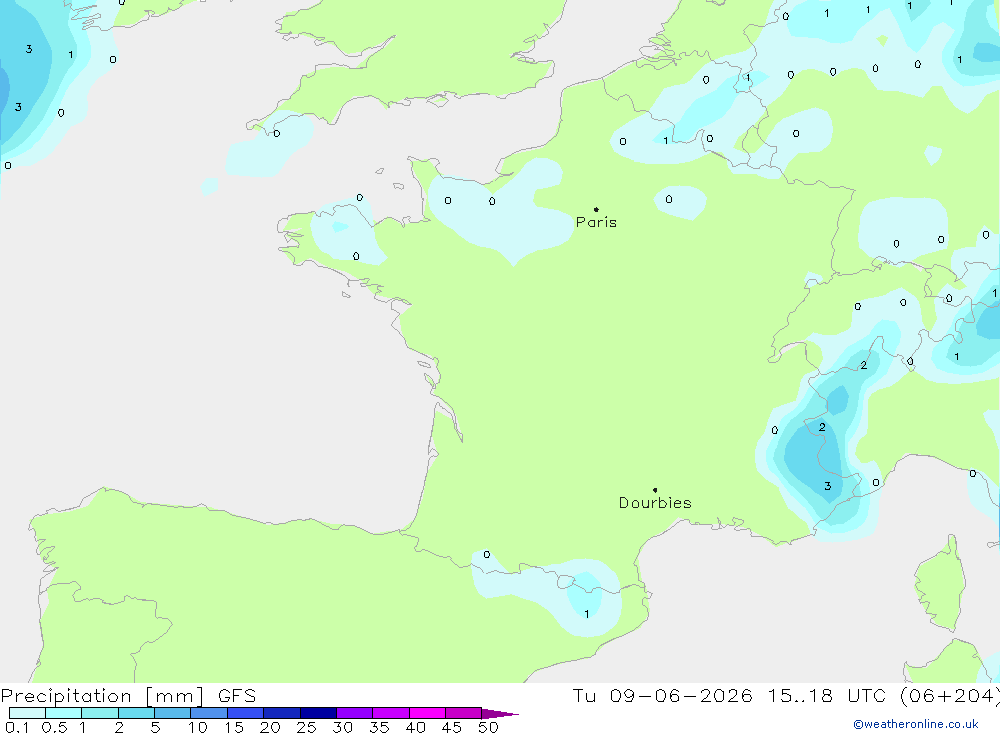Viewport: 1000px width, 733px height.
Task: Select the Paris location dot marker
Action: (596, 209)
